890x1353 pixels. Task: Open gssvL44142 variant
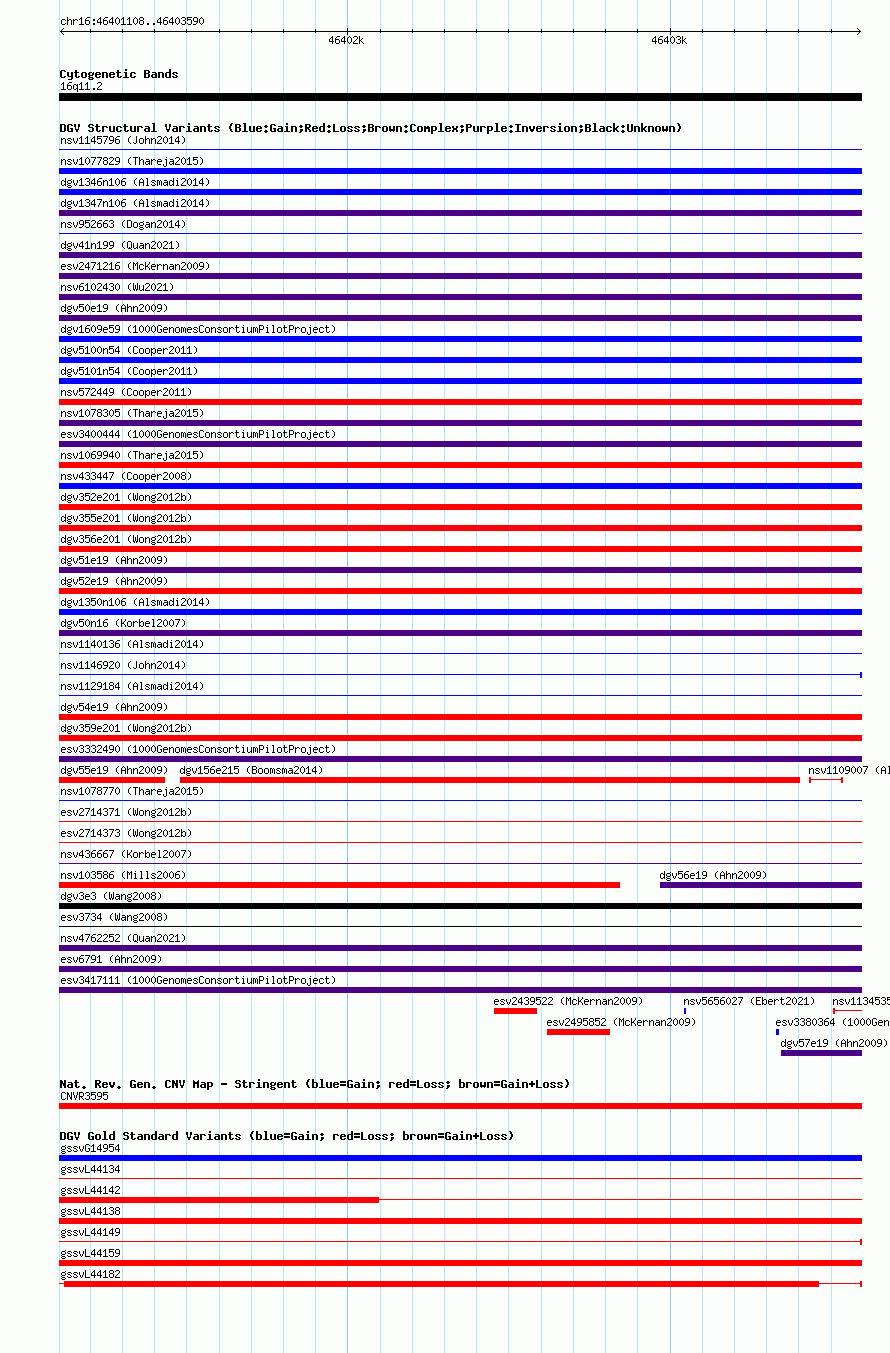pos(90,1190)
